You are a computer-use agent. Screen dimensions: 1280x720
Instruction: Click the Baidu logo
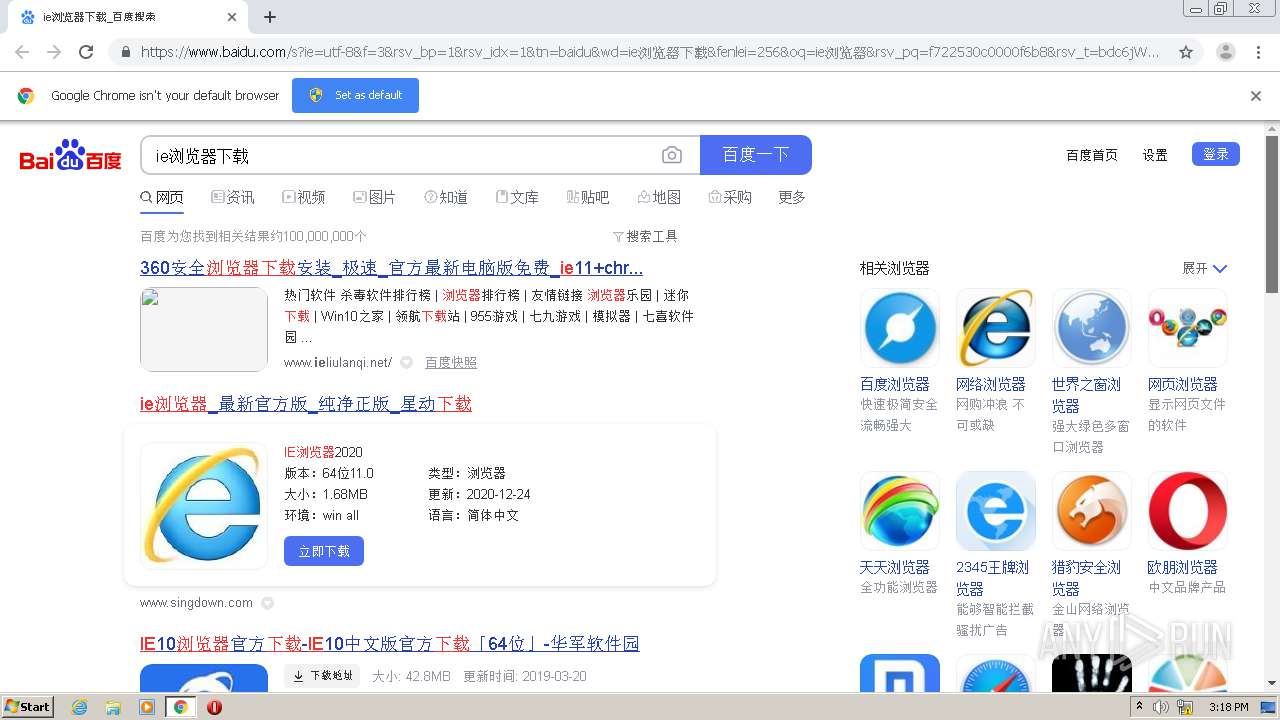70,156
